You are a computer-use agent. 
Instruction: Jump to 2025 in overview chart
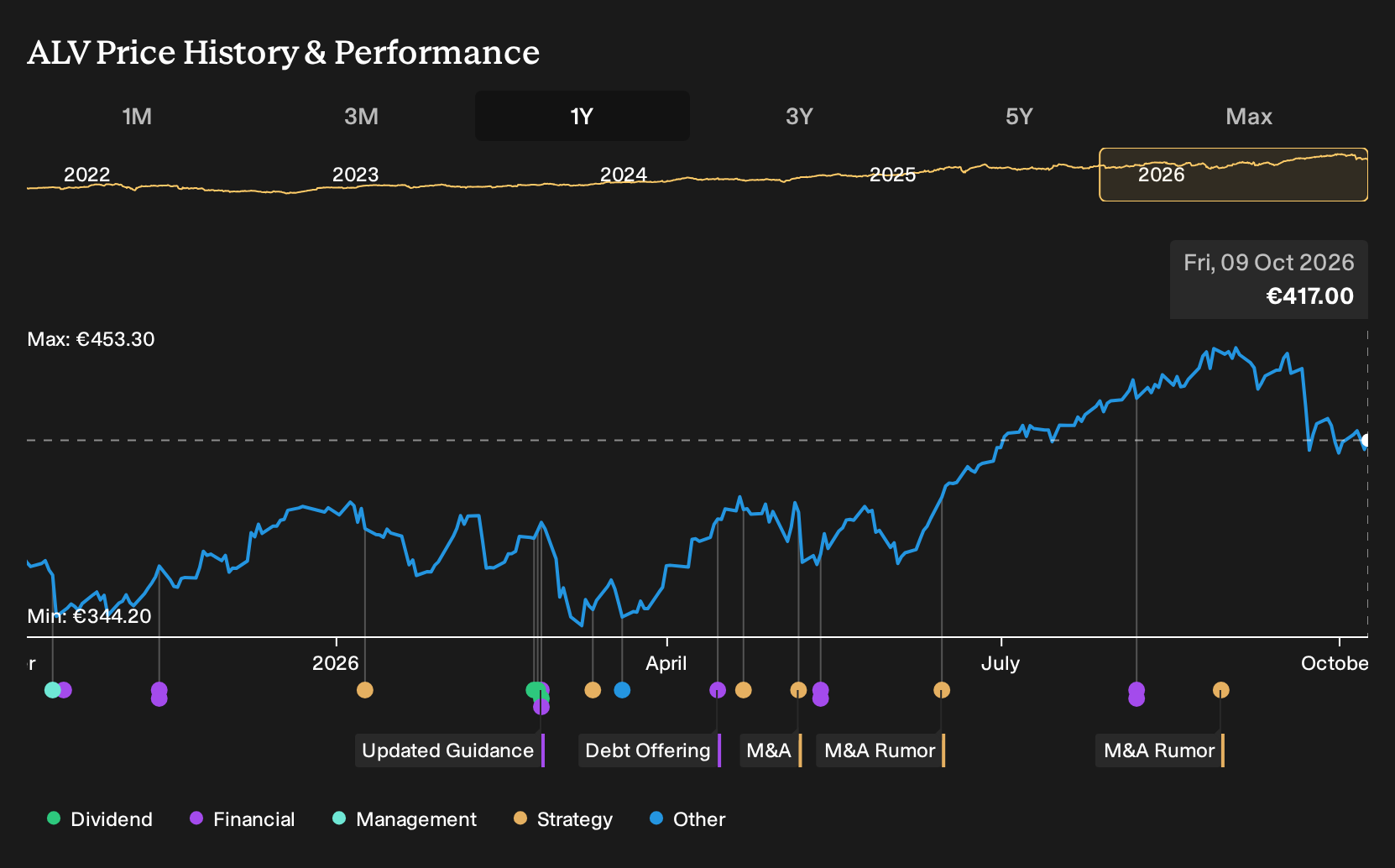click(x=892, y=175)
